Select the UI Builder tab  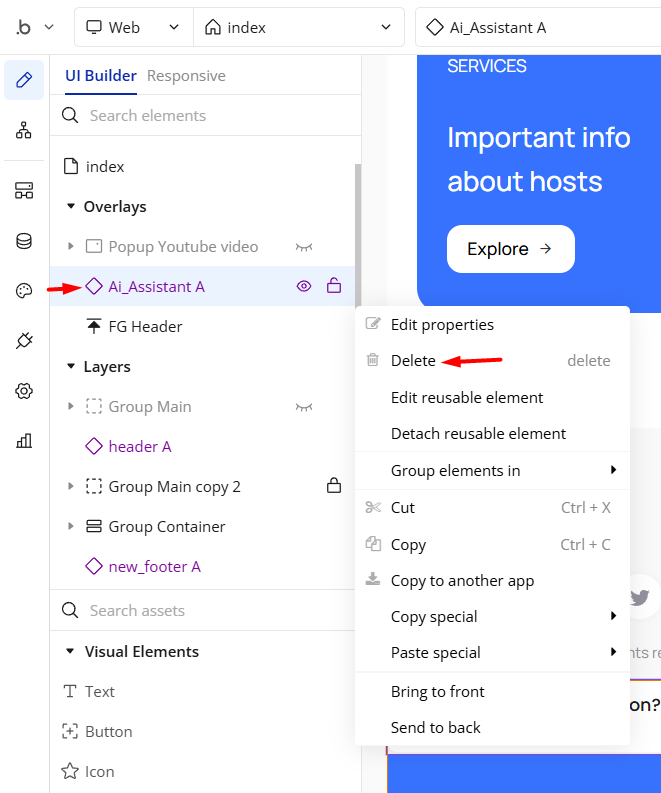coord(101,76)
